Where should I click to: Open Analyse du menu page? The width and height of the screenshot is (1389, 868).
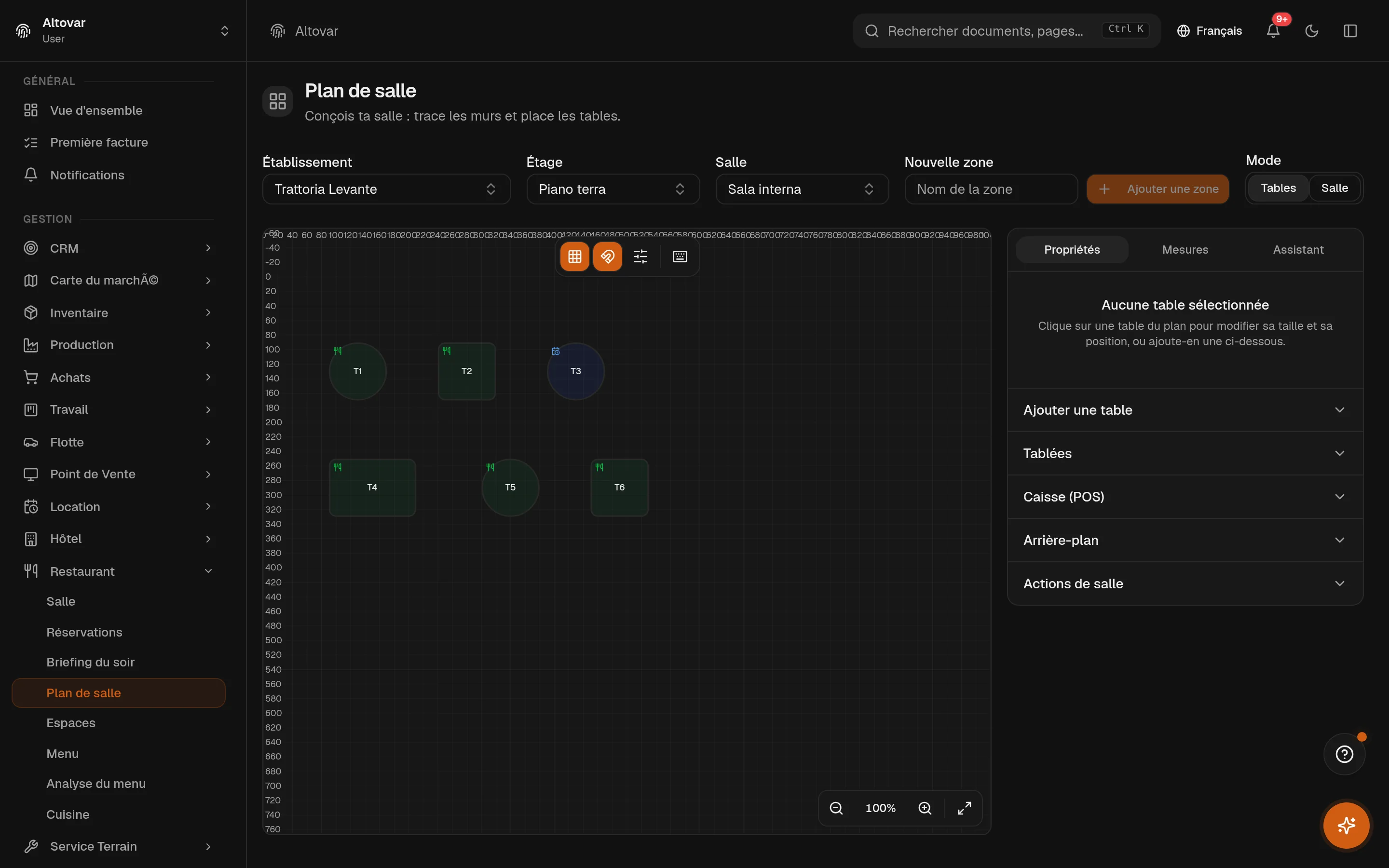pyautogui.click(x=118, y=784)
